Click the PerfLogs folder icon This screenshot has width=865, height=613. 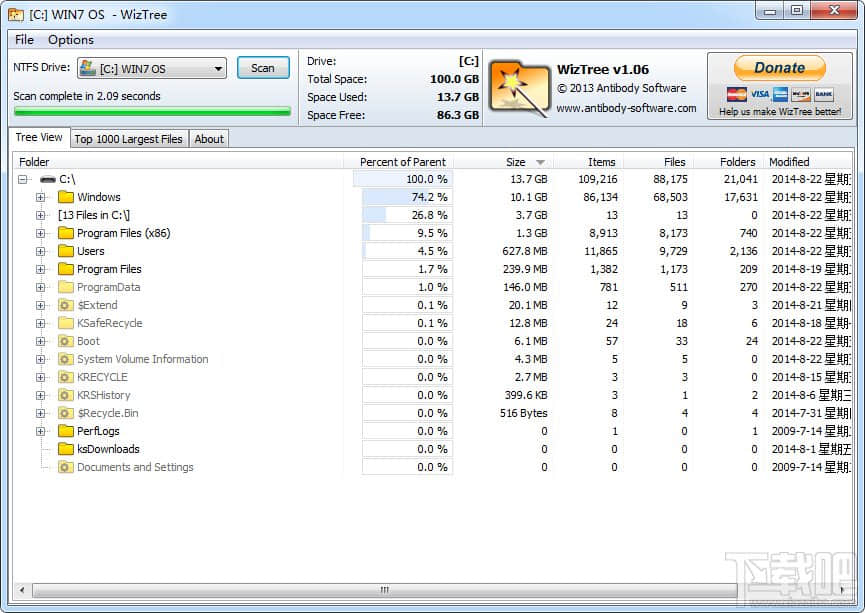pos(66,431)
